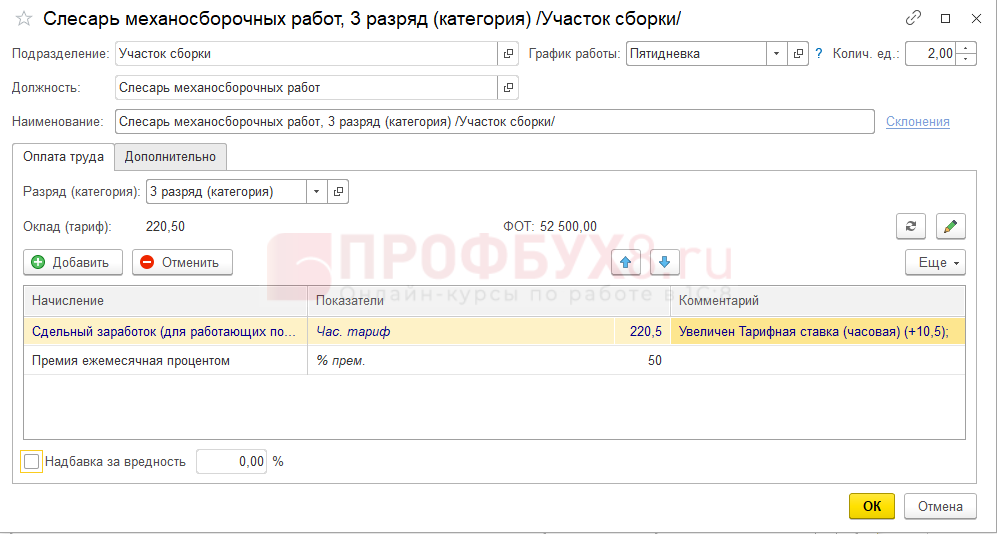Click comment Увеличен Тарифная ставка cell
997x534 pixels.
click(818, 331)
